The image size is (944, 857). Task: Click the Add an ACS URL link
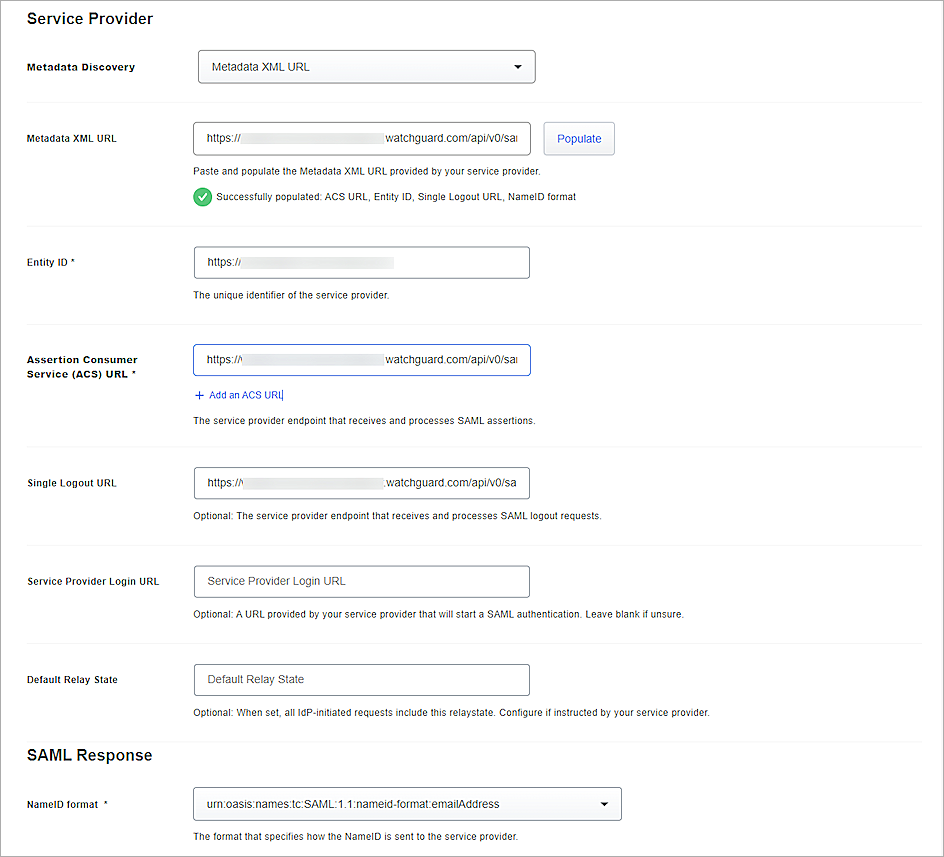pyautogui.click(x=246, y=395)
